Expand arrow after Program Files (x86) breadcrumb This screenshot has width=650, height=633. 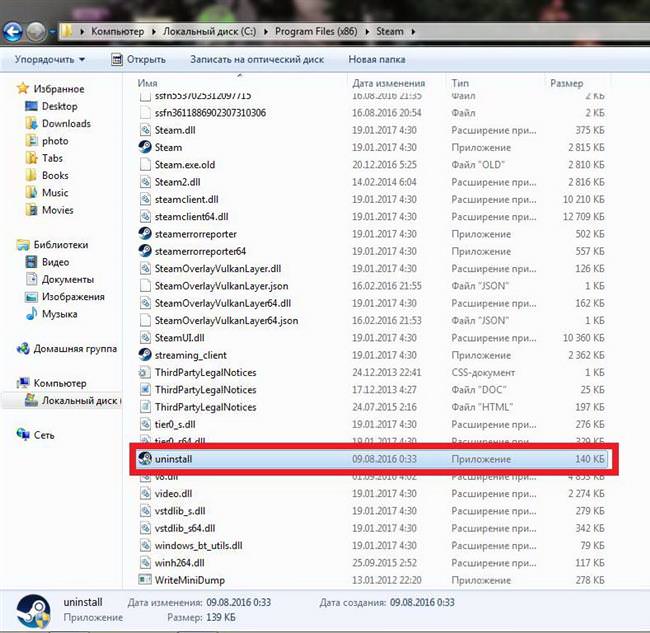pos(367,32)
